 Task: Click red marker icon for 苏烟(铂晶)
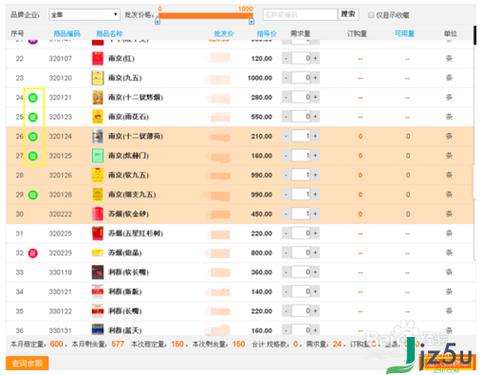pos(33,253)
